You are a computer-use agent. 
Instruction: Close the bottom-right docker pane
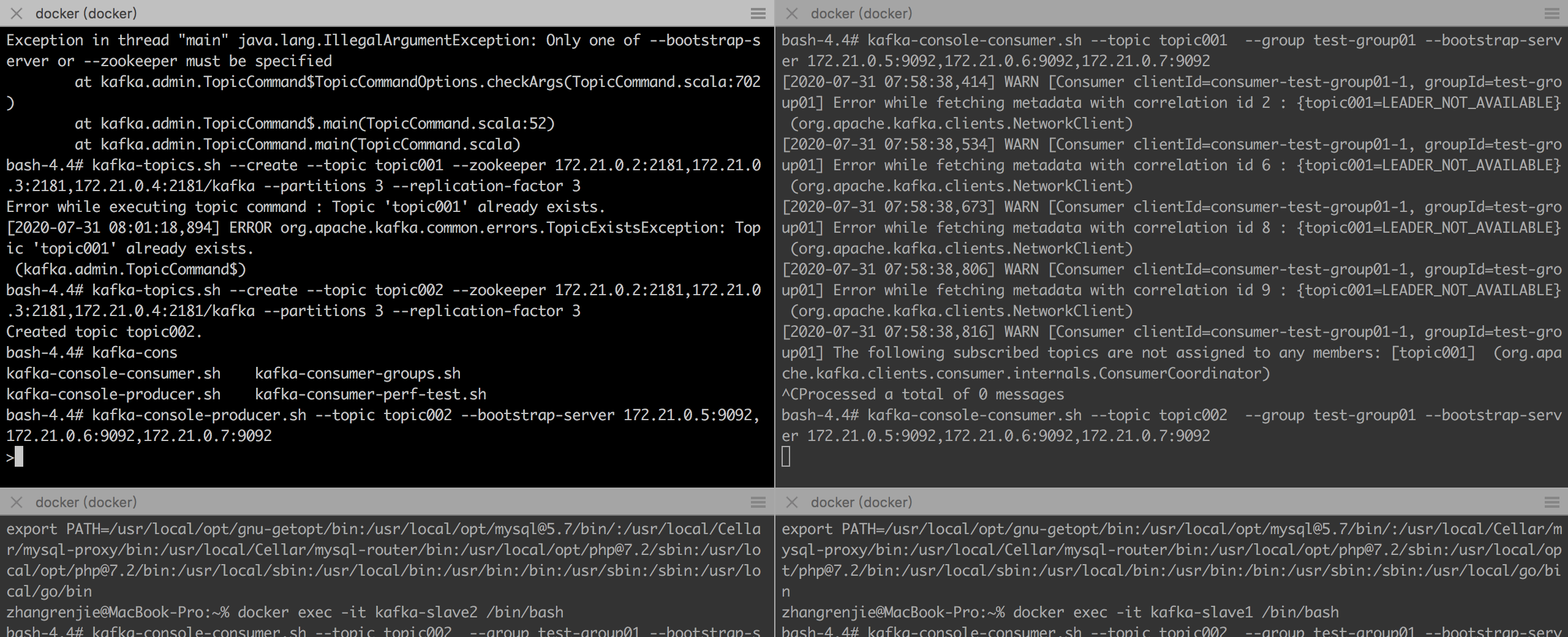point(792,502)
